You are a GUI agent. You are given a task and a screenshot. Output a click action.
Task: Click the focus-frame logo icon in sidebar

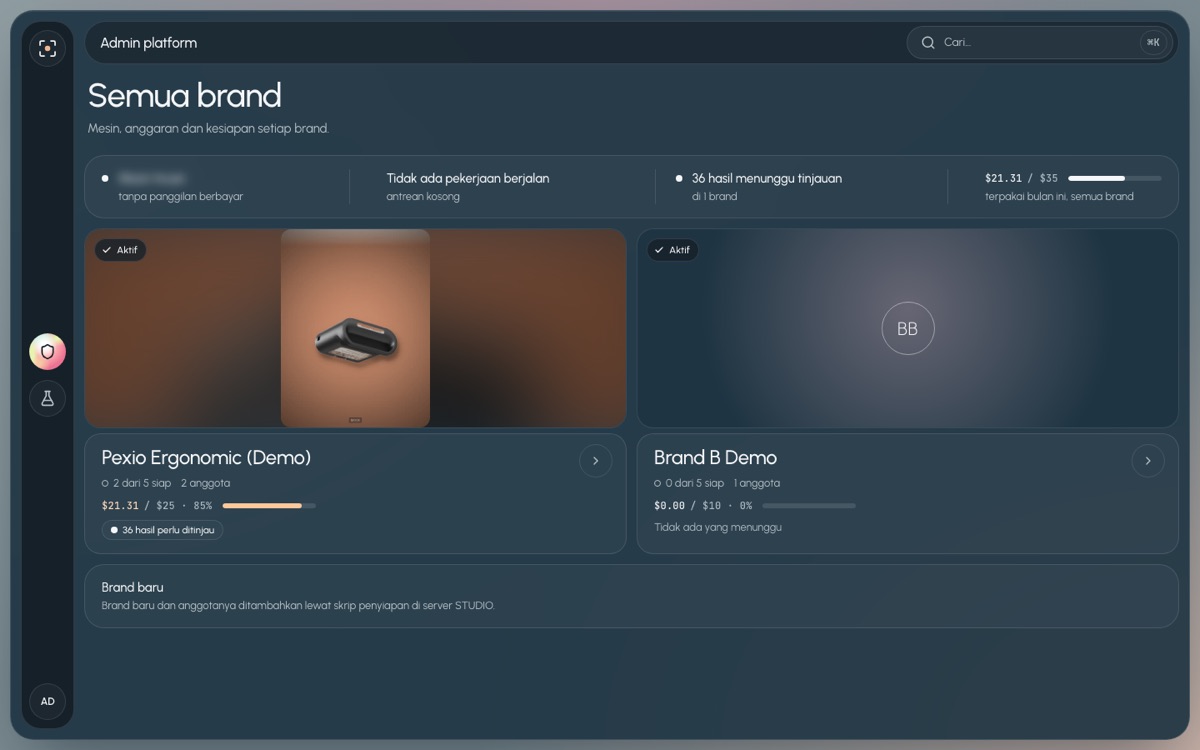[x=47, y=48]
